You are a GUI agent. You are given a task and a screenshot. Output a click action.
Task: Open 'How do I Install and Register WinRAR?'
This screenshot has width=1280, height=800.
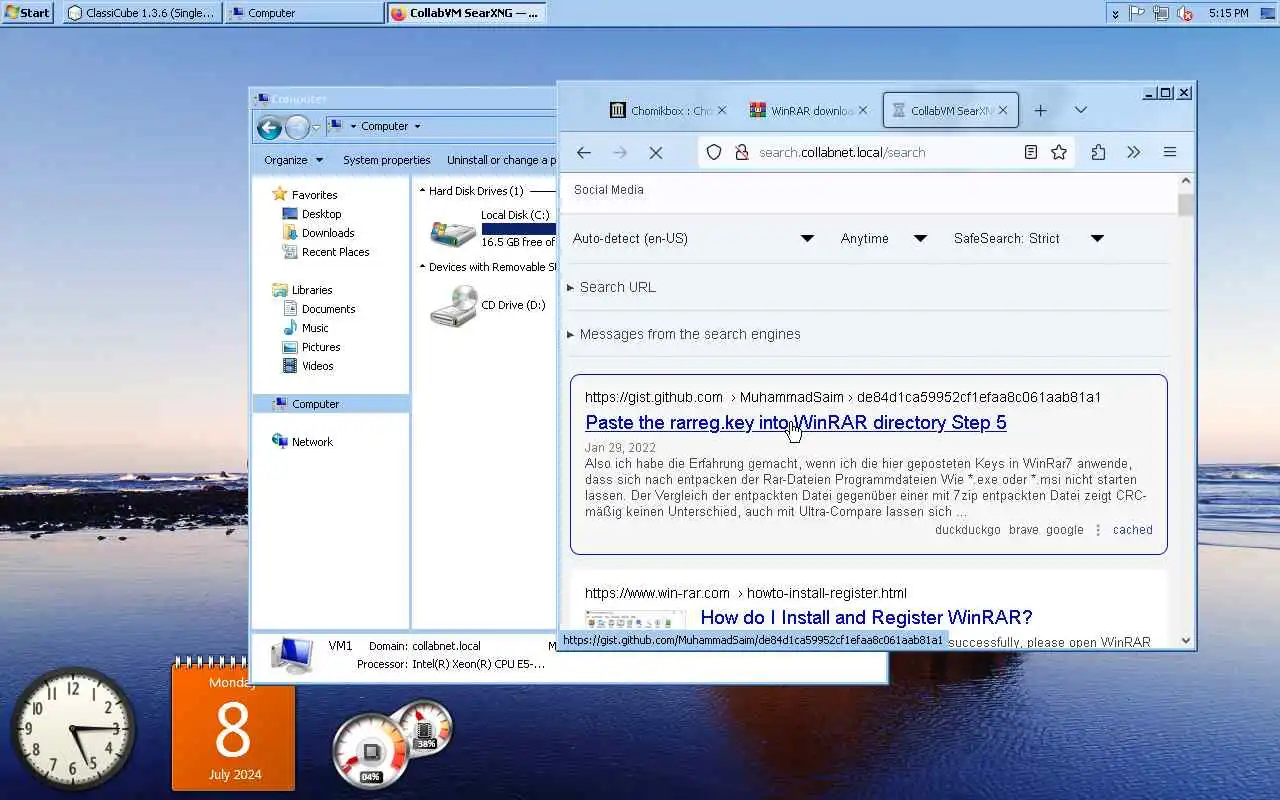tap(866, 617)
